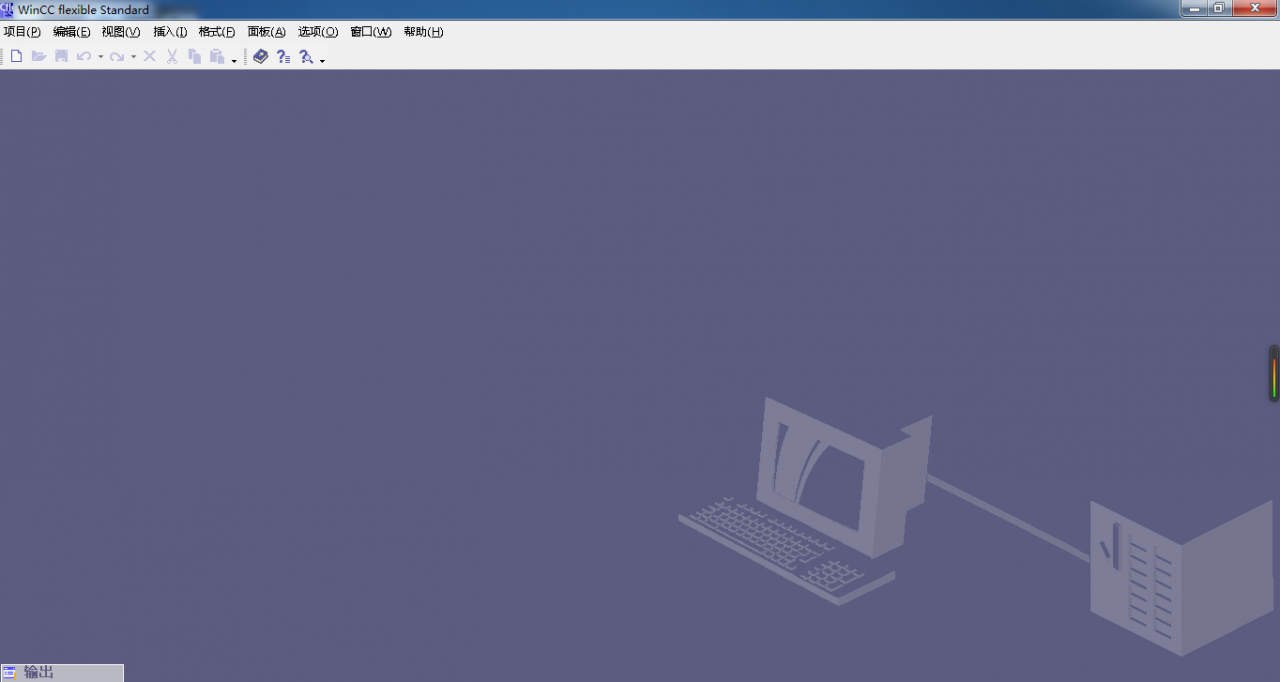1280x682 pixels.
Task: Open the 面板(A) menu
Action: pyautogui.click(x=267, y=32)
